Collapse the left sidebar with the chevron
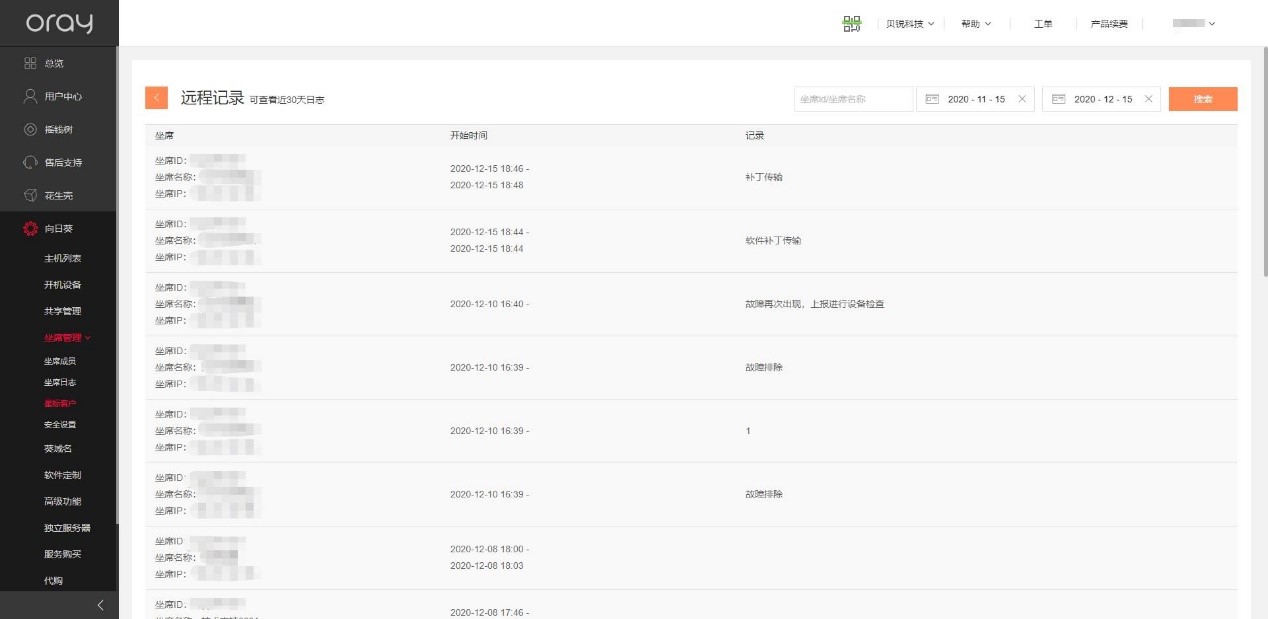1268x619 pixels. [100, 605]
